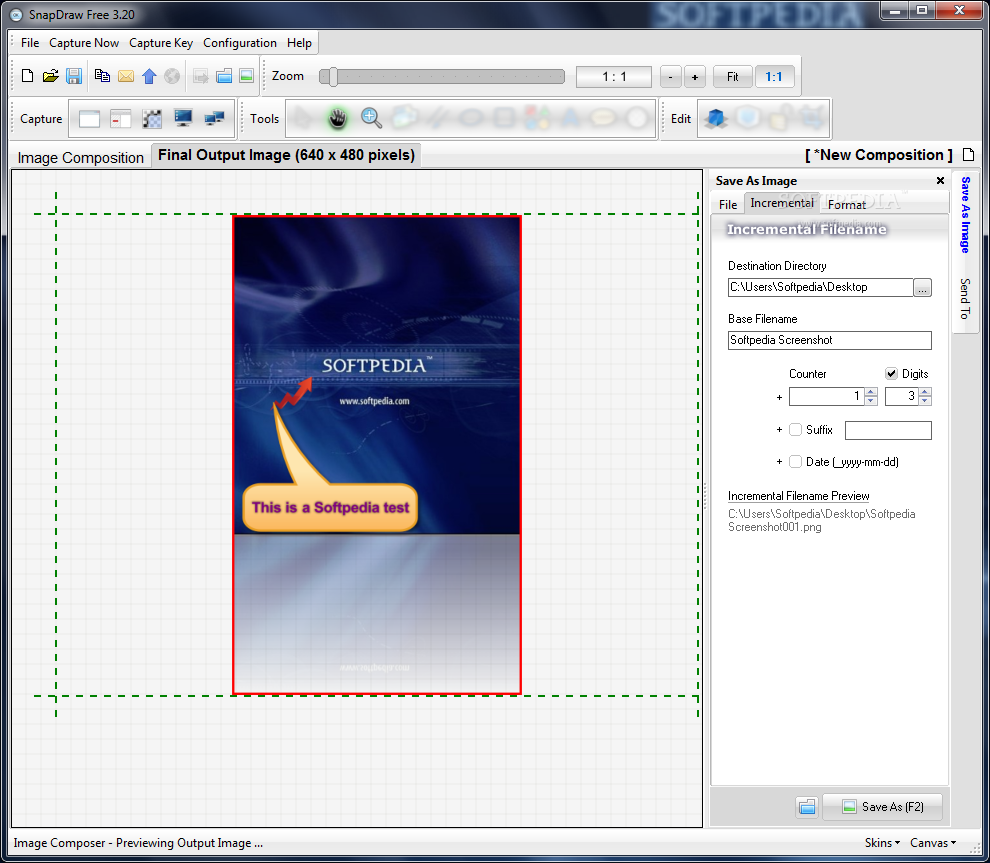Viewport: 990px width, 863px height.
Task: Click the 1 : 1 zoom ratio field
Action: 614,77
